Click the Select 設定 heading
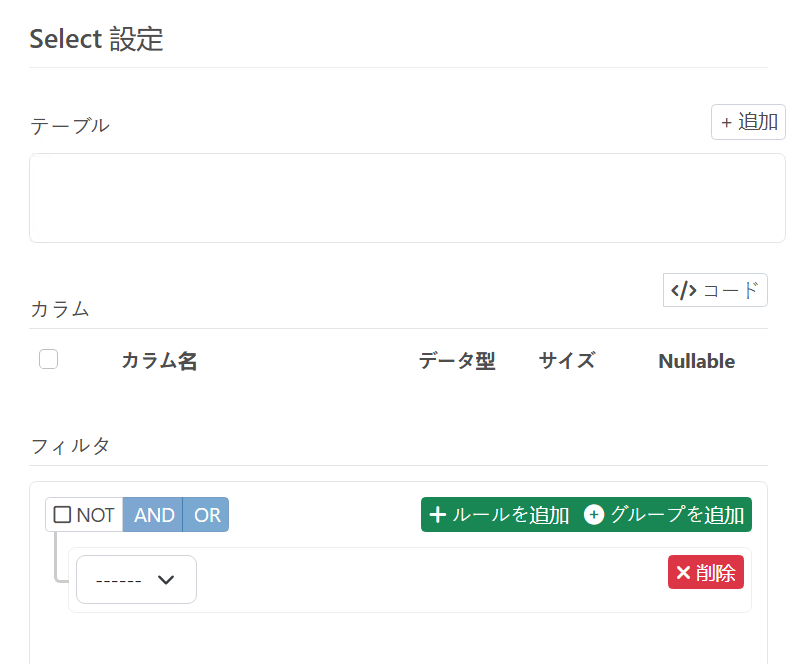Image resolution: width=807 pixels, height=664 pixels. (x=96, y=40)
